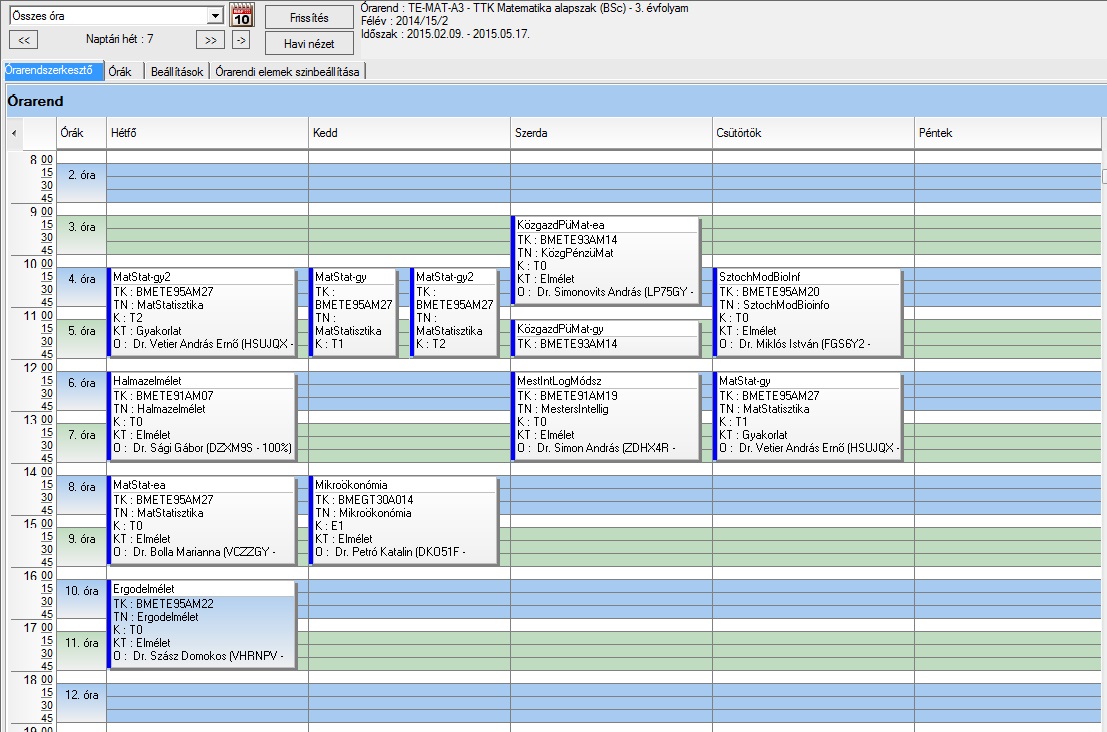Click the Szerda column header
The width and height of the screenshot is (1107, 732).
[611, 133]
